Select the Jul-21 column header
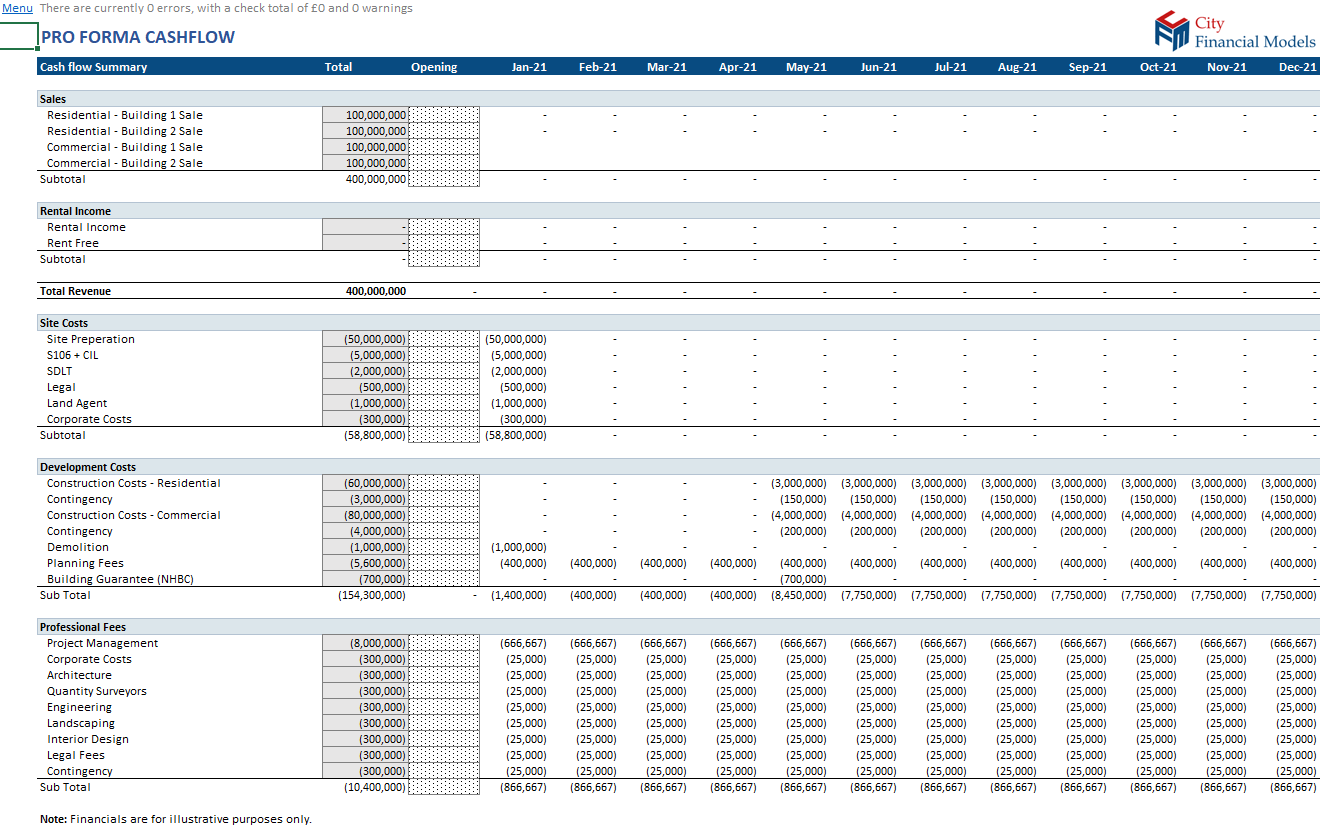1328x829 pixels. (950, 67)
